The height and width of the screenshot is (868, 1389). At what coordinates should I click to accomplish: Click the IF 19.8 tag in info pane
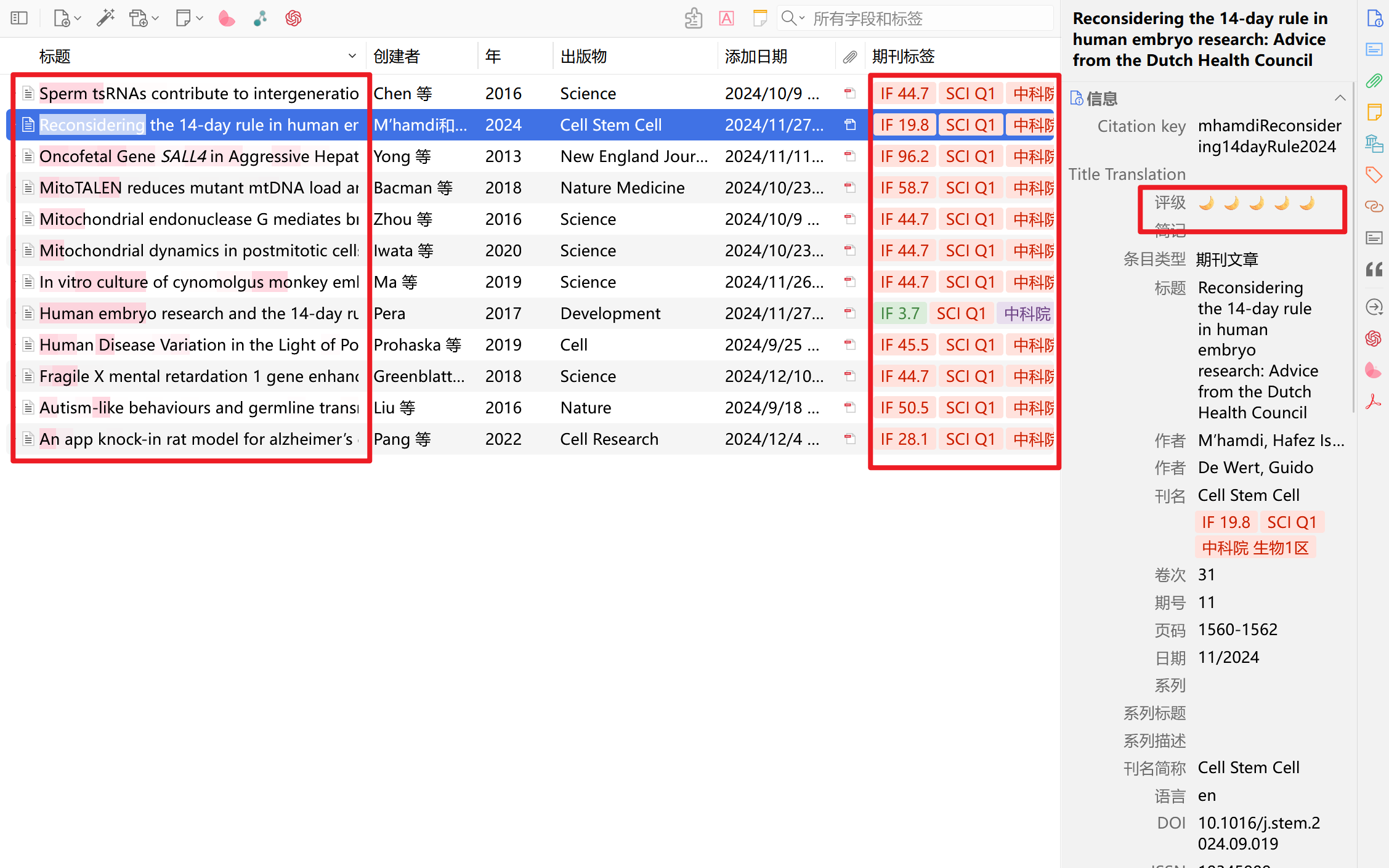[x=1225, y=522]
